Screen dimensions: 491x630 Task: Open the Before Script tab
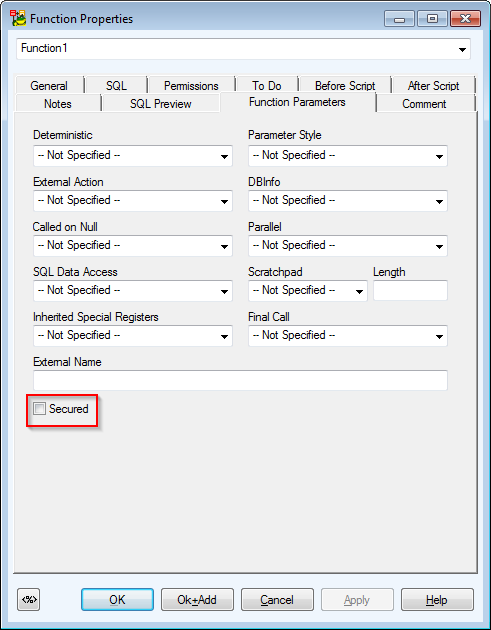tap(345, 85)
